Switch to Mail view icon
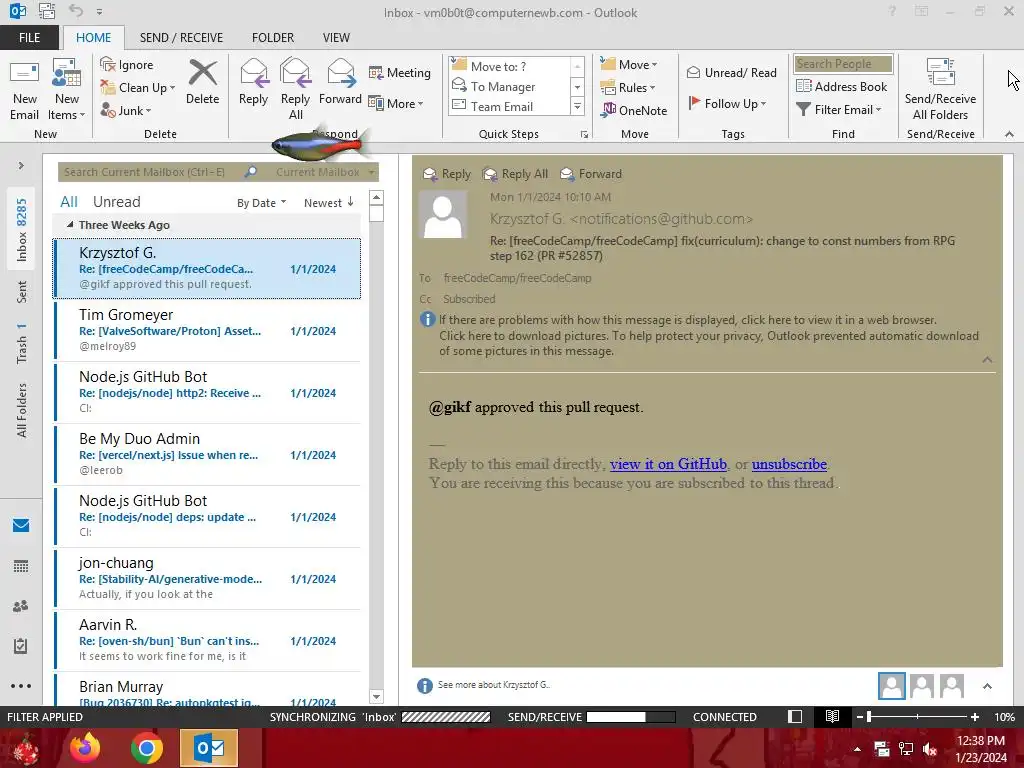Screen dimensions: 1024x768 [21, 525]
